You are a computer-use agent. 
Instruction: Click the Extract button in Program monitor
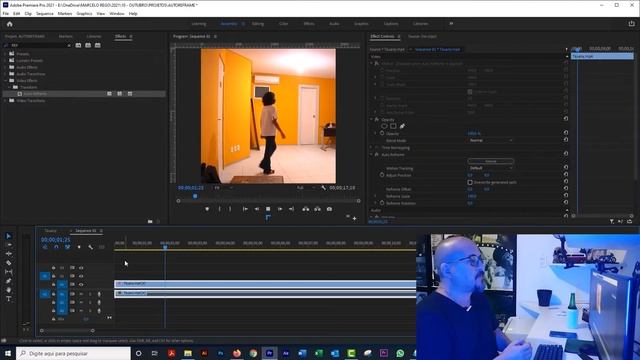click(x=317, y=209)
